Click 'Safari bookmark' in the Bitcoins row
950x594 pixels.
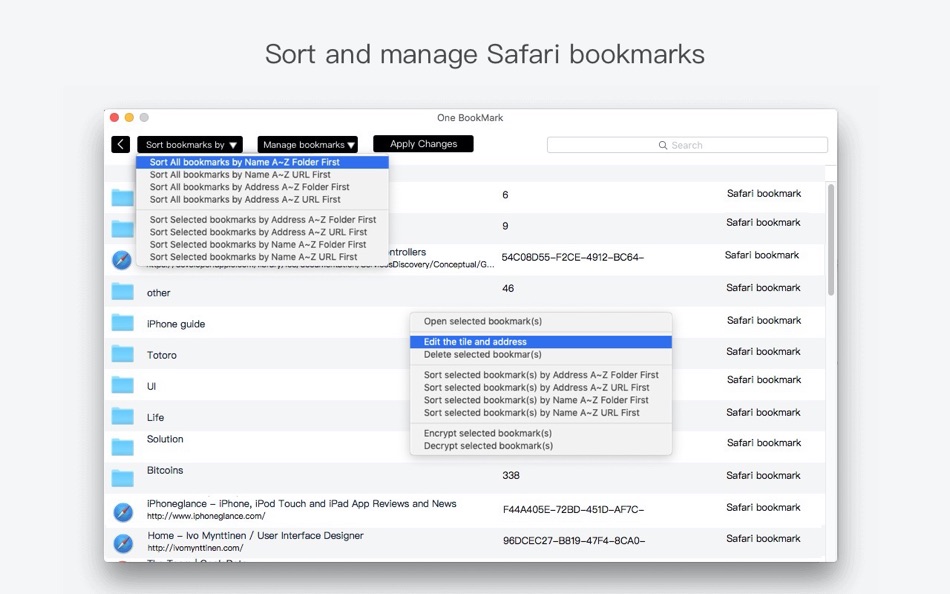click(x=763, y=476)
